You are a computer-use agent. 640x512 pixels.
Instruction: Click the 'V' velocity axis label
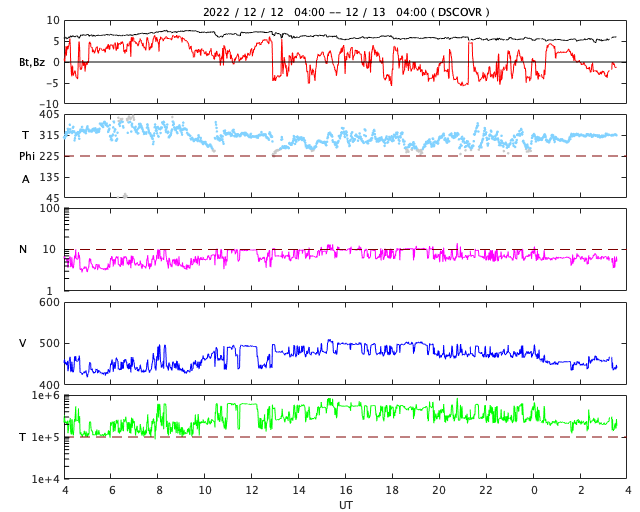point(23,343)
